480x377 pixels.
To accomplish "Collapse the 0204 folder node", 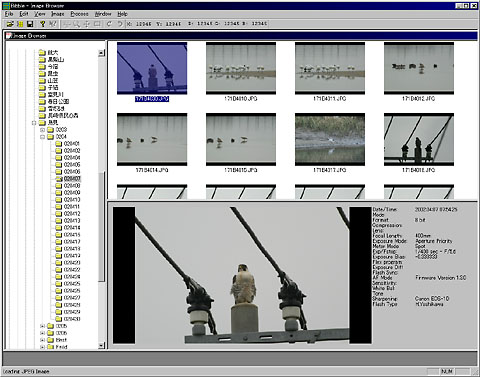I will click(42, 137).
